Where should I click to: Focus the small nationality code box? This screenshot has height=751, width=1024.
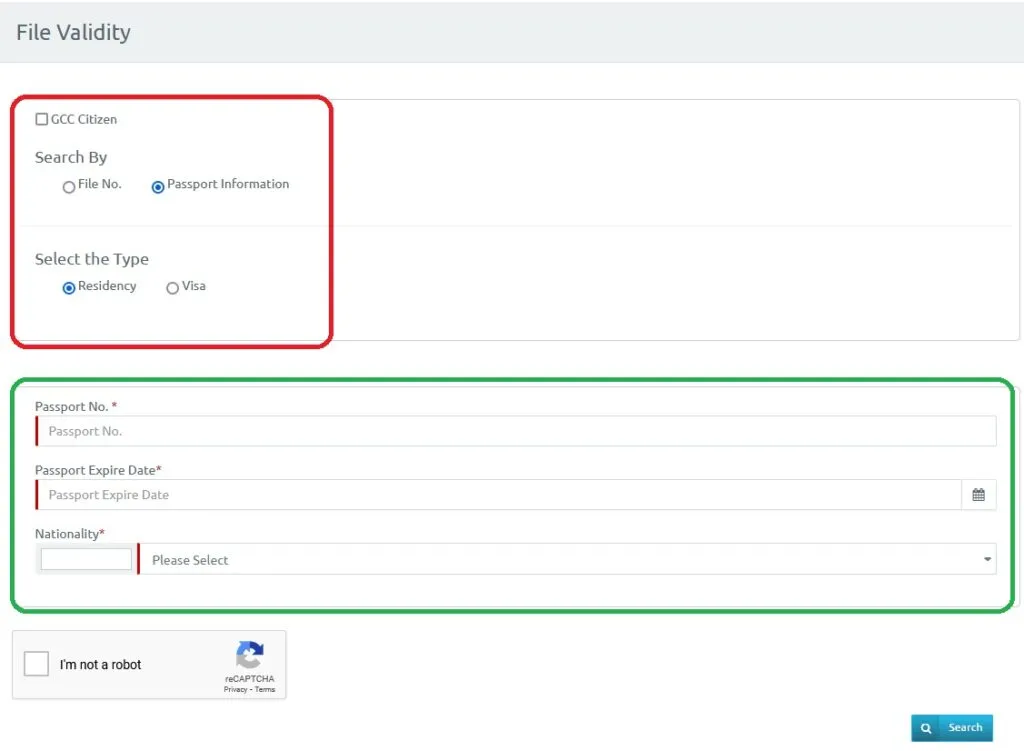86,559
